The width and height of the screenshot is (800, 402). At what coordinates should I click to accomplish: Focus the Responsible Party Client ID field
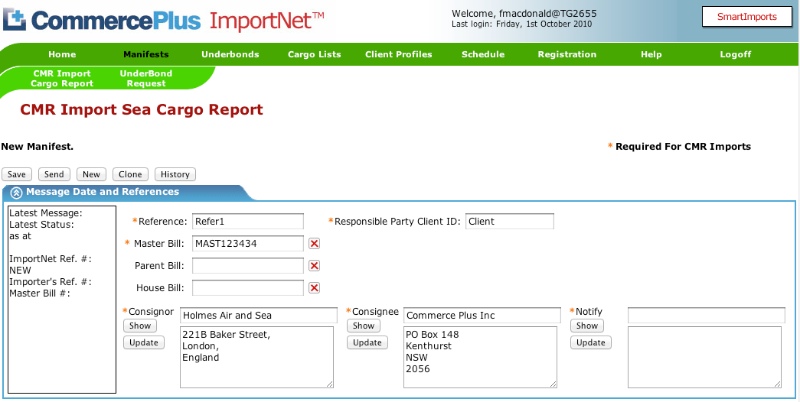click(509, 222)
